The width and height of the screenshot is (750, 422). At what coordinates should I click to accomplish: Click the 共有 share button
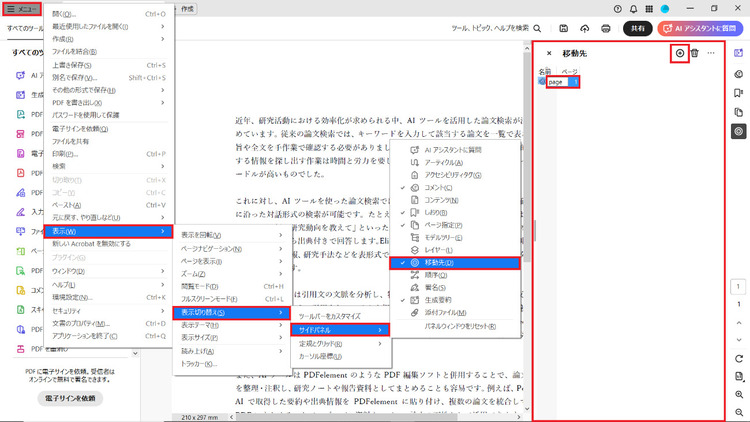click(x=638, y=29)
